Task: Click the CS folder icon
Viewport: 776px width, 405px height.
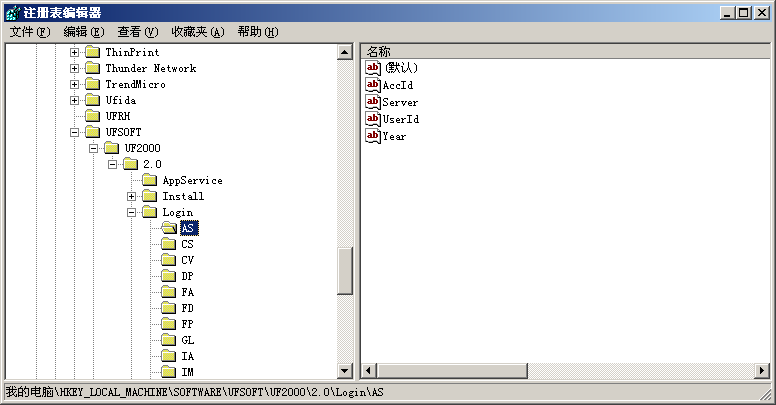Action: [169, 244]
